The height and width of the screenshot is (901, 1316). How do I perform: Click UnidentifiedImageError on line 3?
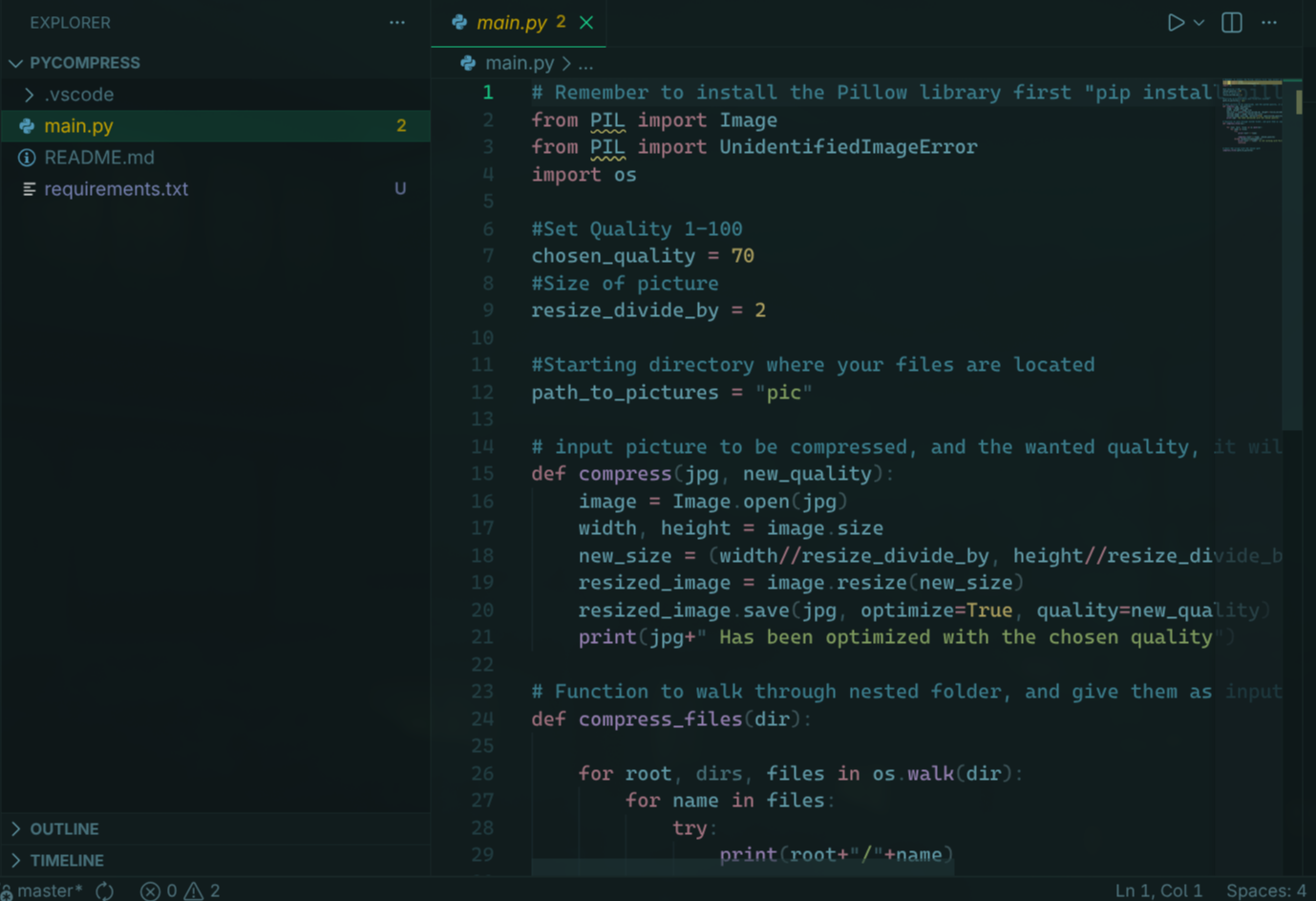click(x=848, y=147)
